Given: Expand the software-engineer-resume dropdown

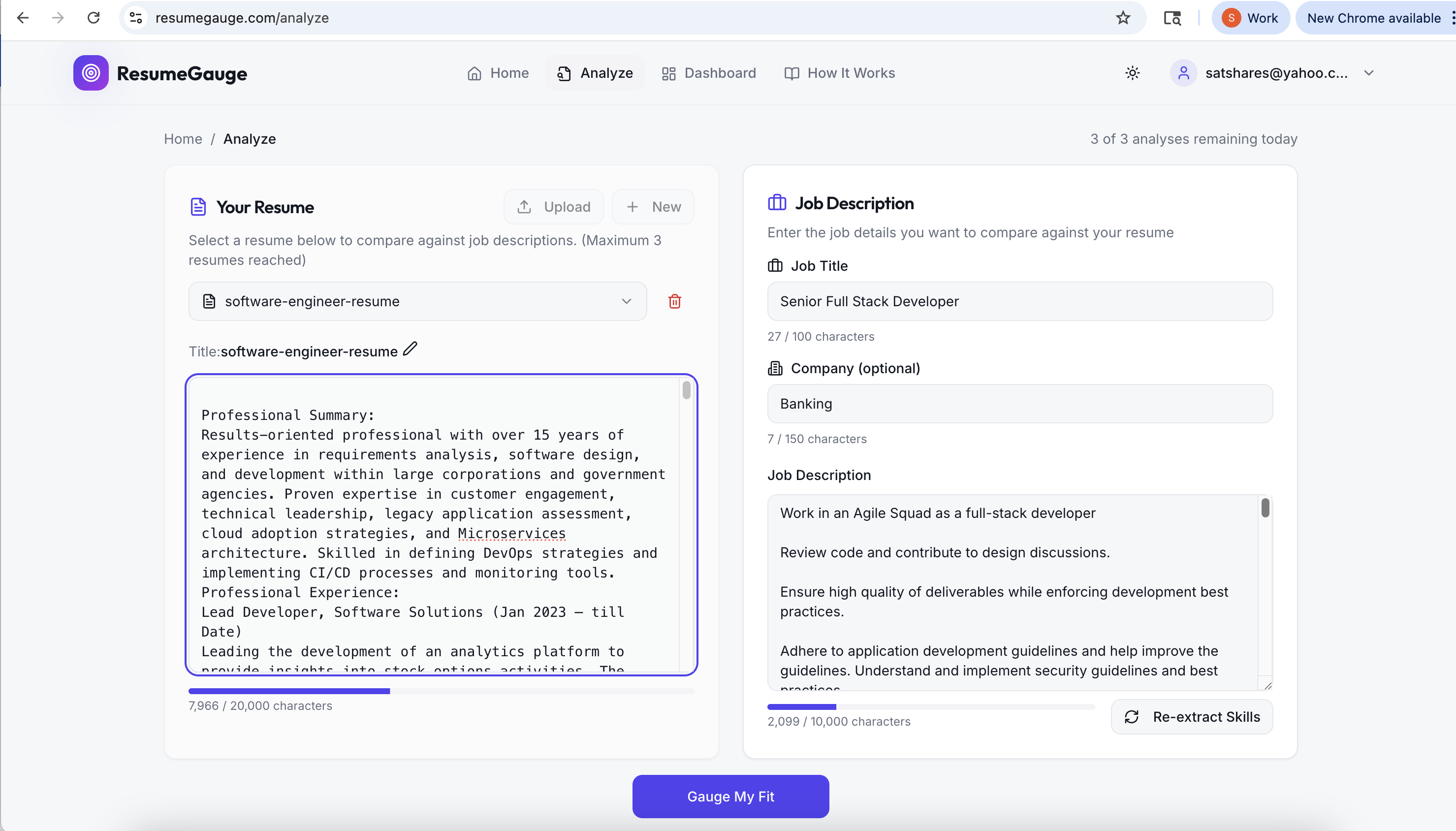Looking at the screenshot, I should 417,301.
